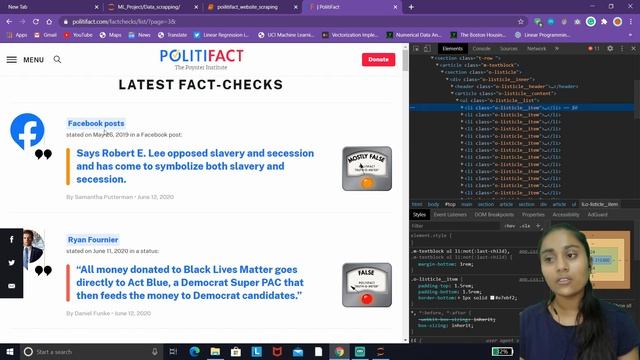Share via the Twitter side icon

coord(11,262)
